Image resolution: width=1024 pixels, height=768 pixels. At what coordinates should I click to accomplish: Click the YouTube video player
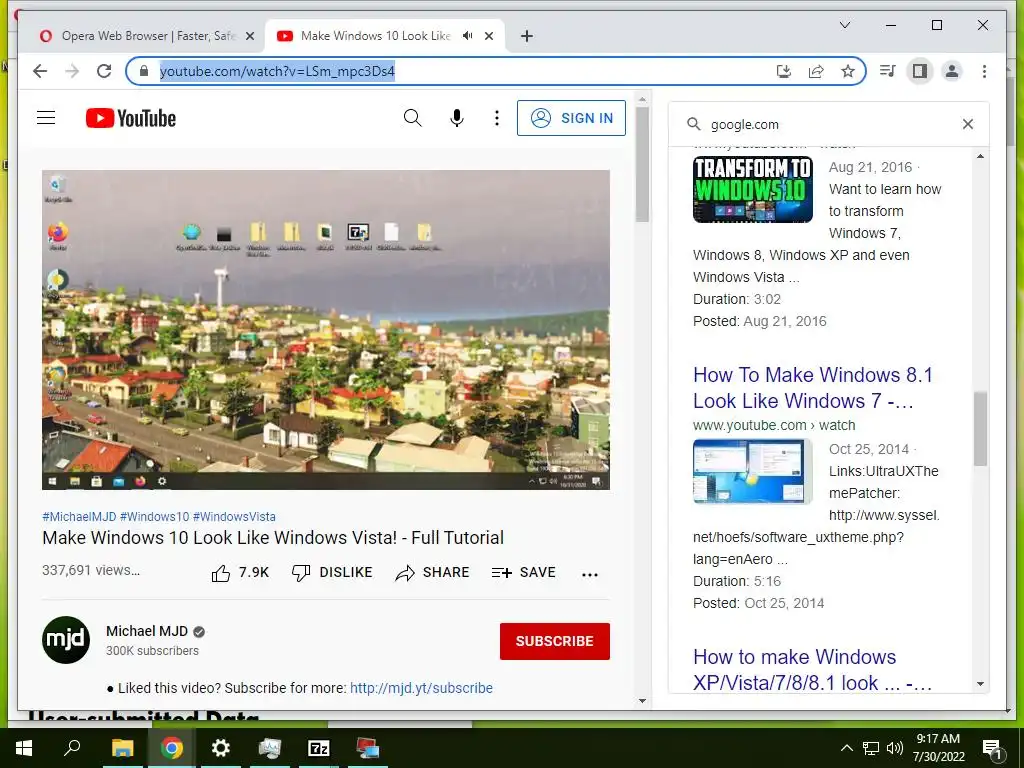[x=326, y=330]
